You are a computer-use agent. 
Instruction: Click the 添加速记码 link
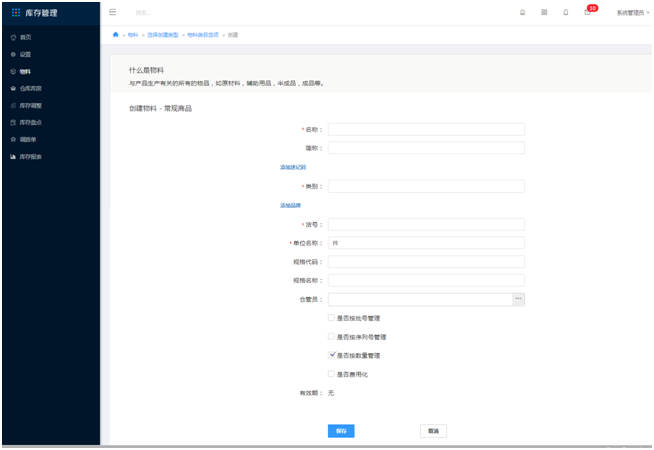point(293,167)
